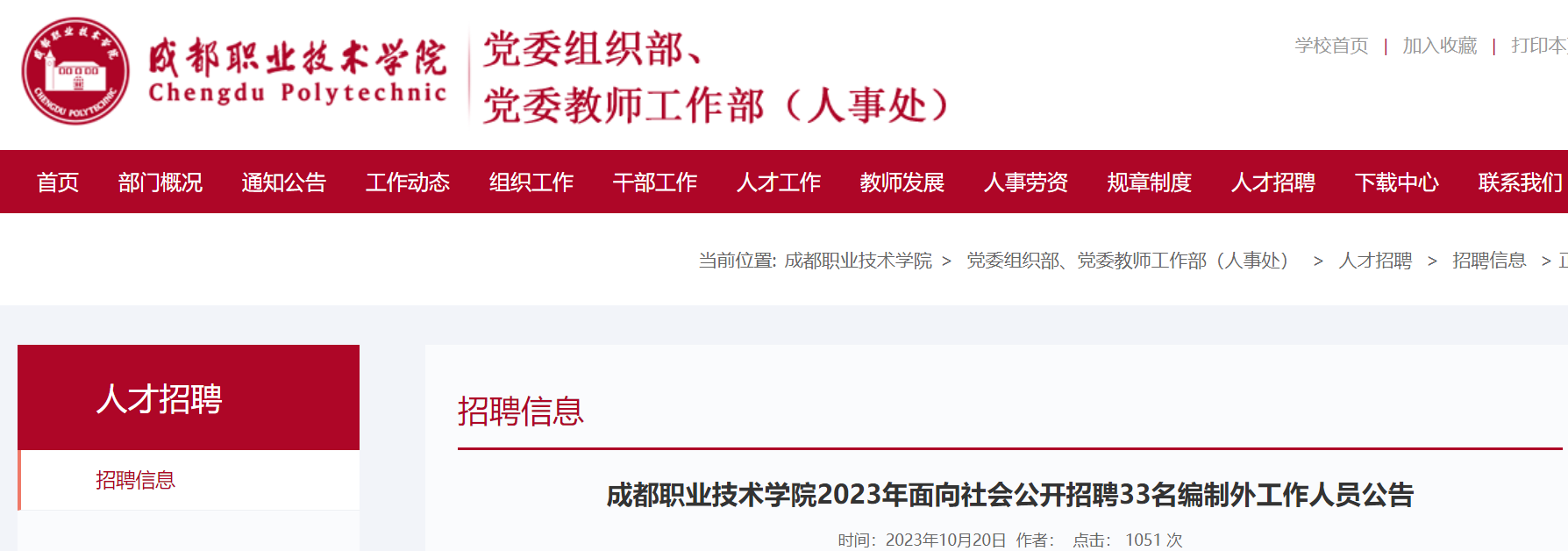Open 人才招聘 in the top navigation bar

coord(1273,182)
